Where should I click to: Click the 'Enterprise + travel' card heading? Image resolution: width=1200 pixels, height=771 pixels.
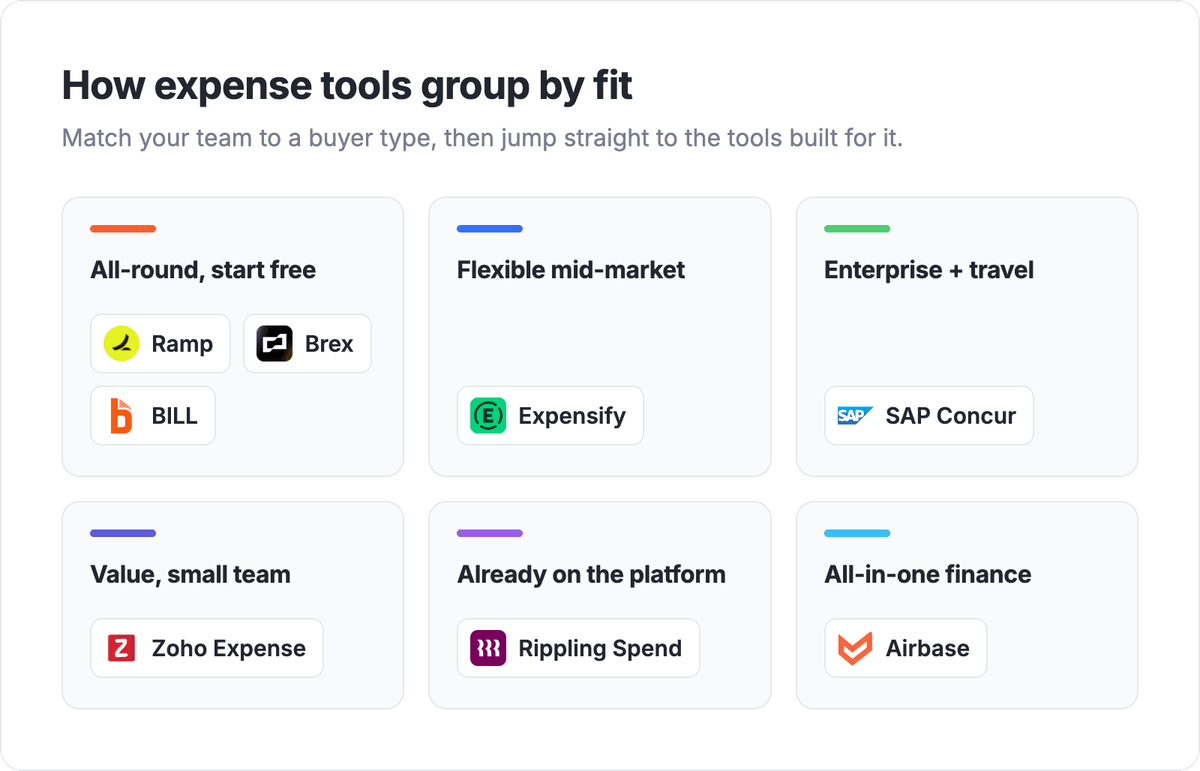pos(929,270)
